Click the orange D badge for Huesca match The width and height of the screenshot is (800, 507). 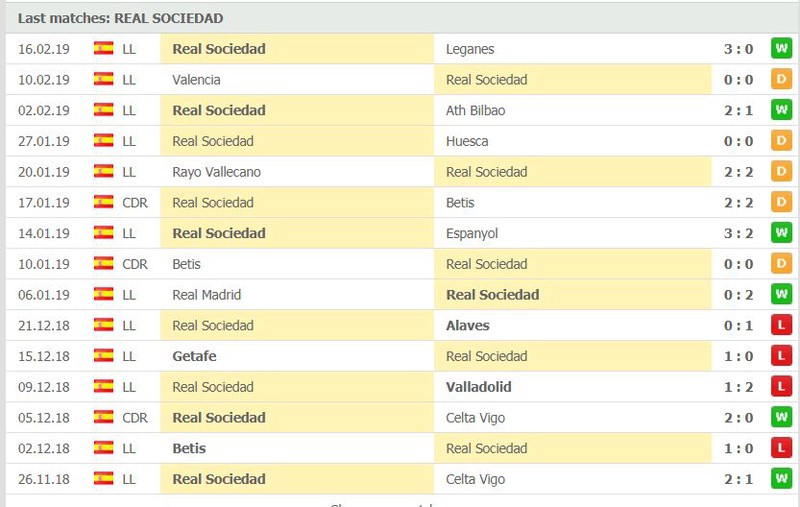[x=781, y=141]
